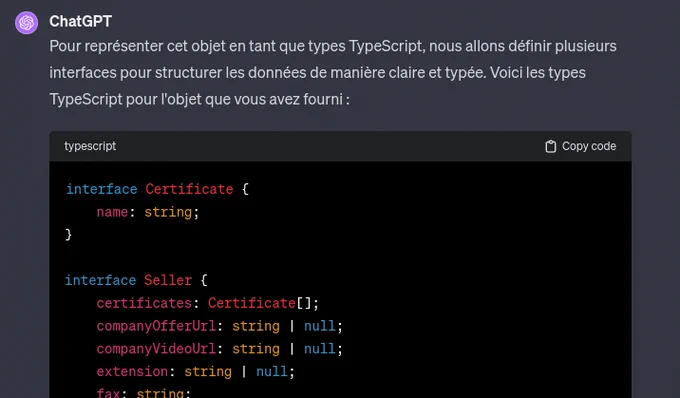The width and height of the screenshot is (680, 398).
Task: Click the line "interface Seller {"
Action: click(137, 280)
